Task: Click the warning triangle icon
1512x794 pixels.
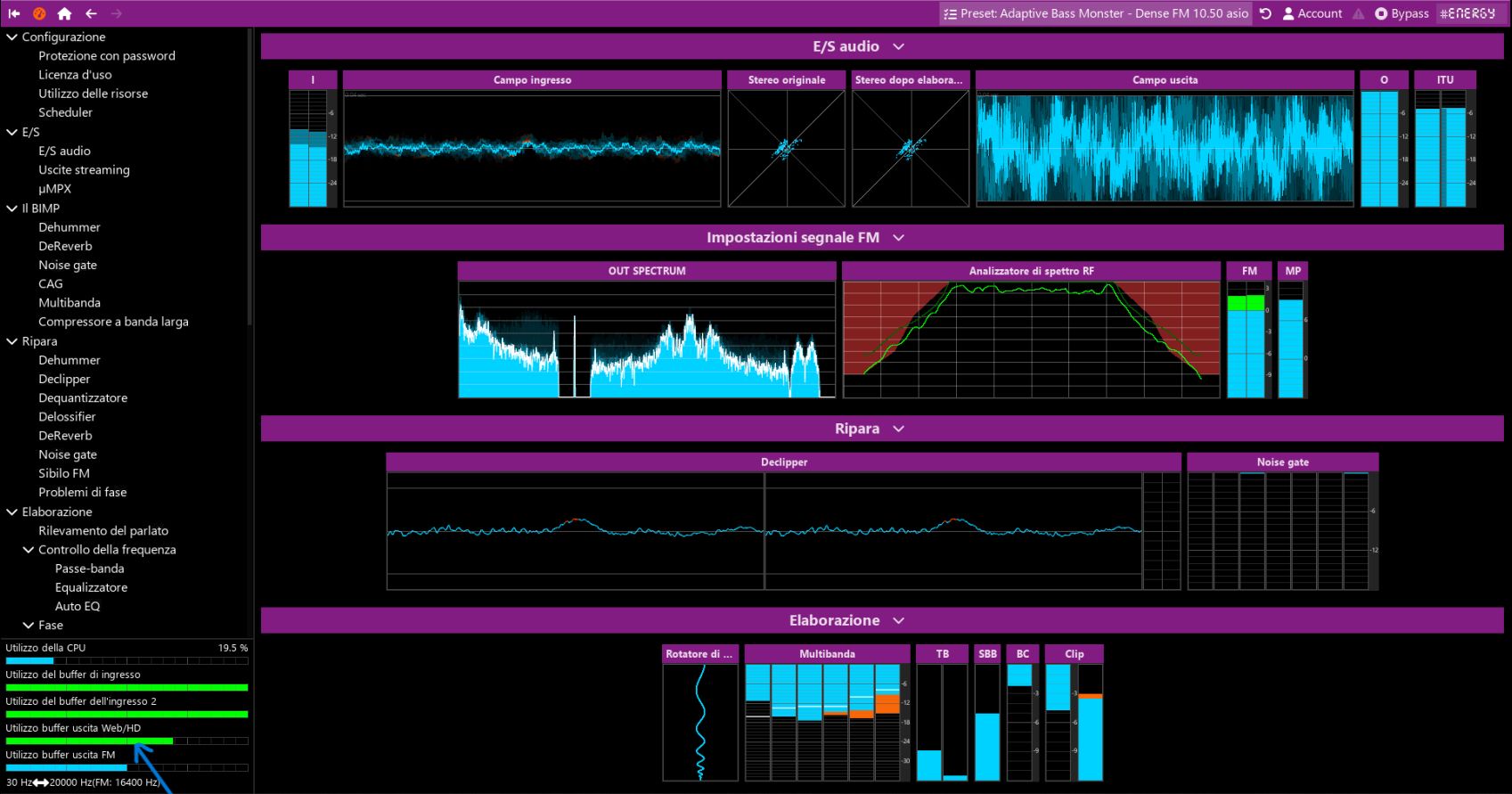Action: 1358,13
